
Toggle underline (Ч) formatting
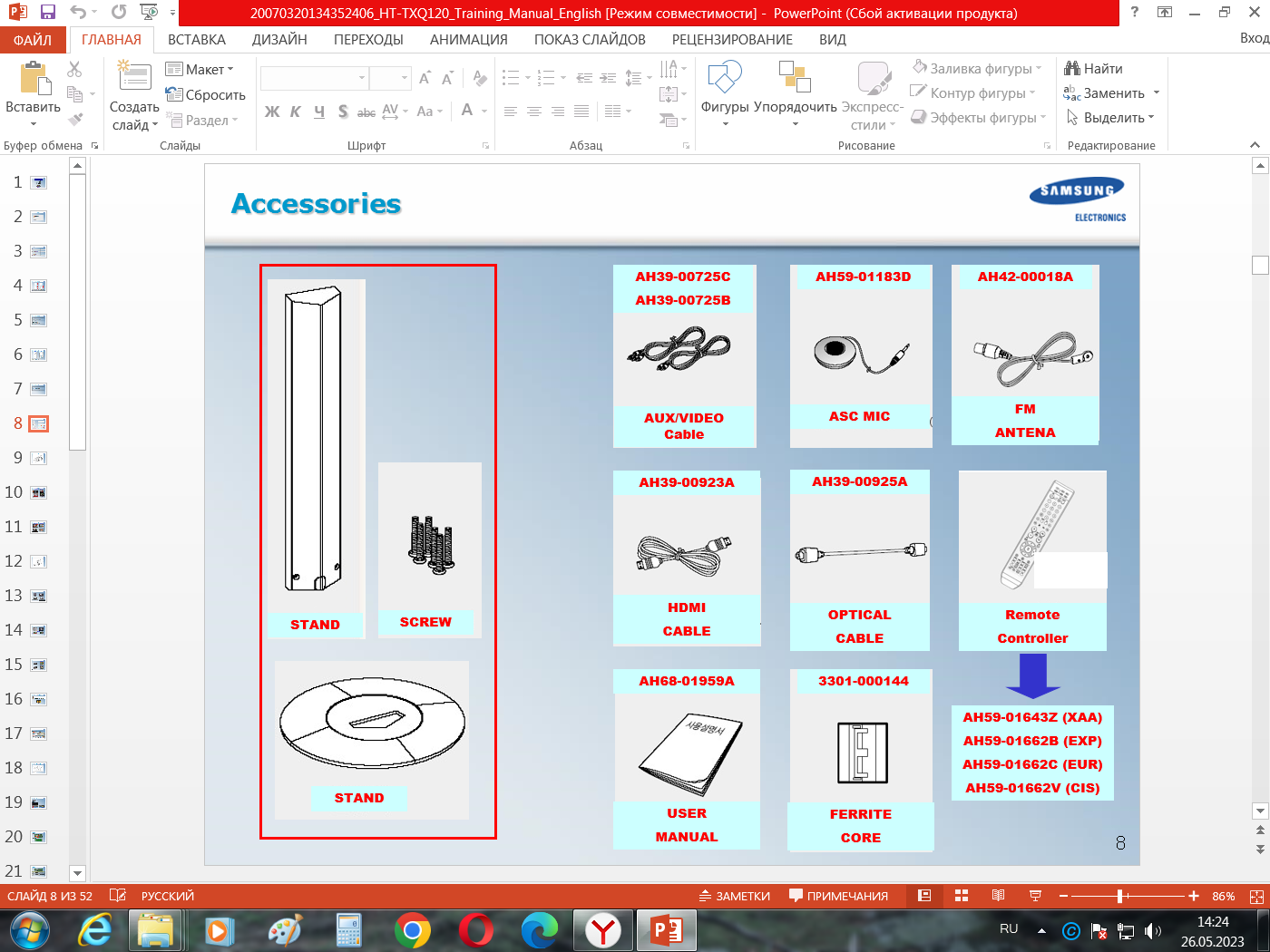click(x=319, y=112)
